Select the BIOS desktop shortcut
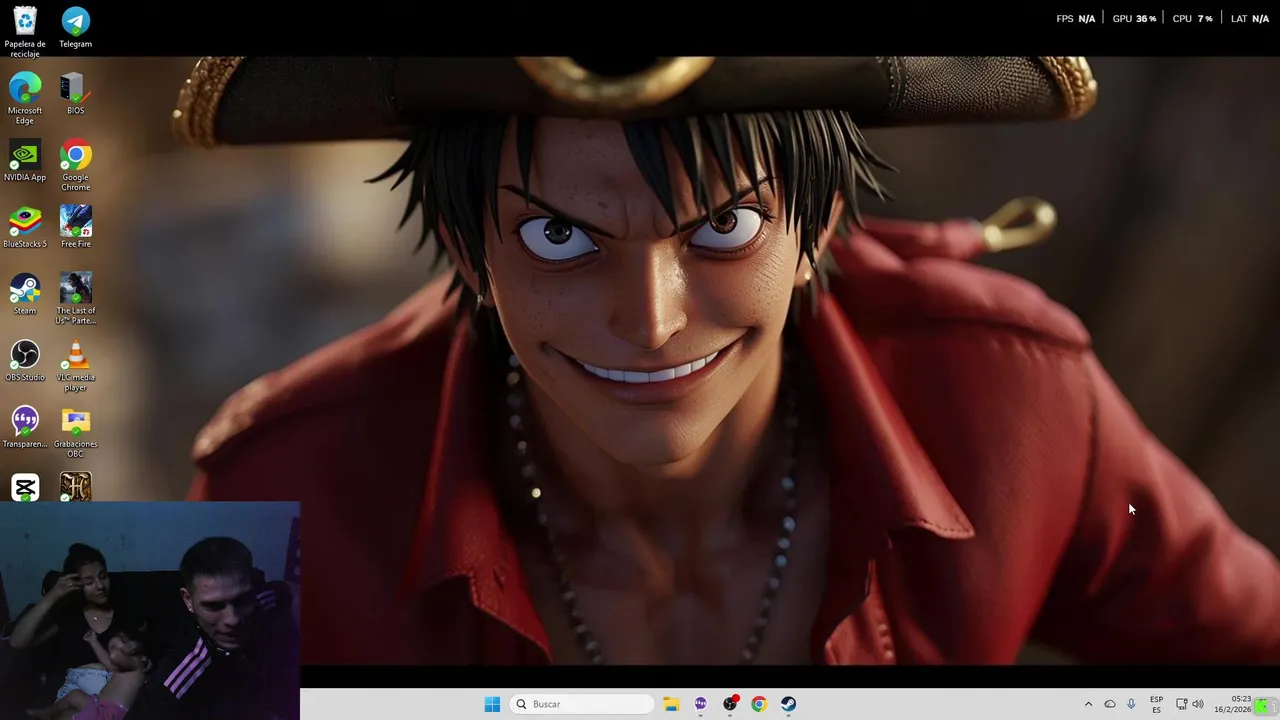Viewport: 1280px width, 720px height. click(x=76, y=94)
